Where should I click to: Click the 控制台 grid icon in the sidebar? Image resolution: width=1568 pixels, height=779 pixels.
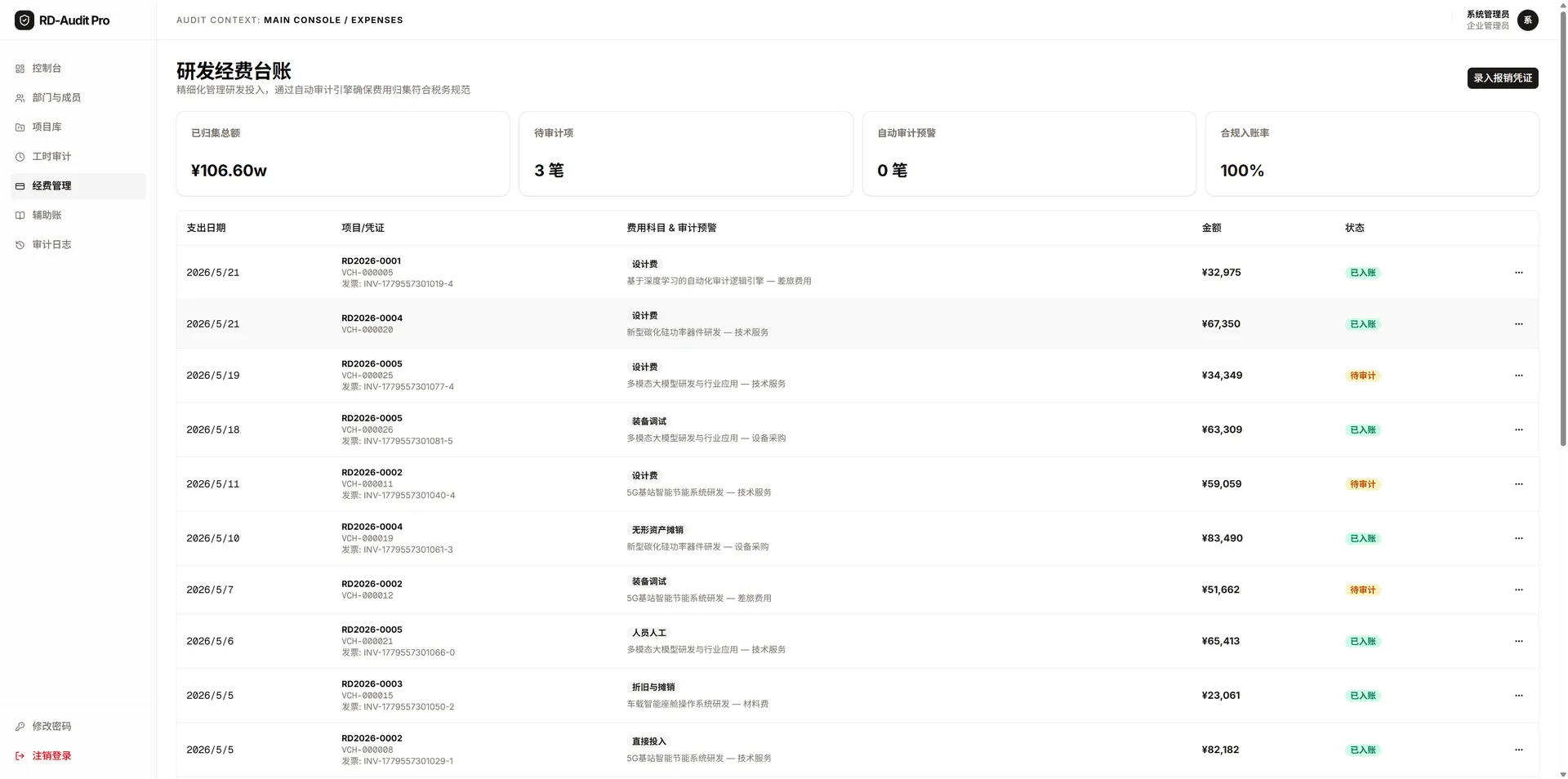click(20, 69)
